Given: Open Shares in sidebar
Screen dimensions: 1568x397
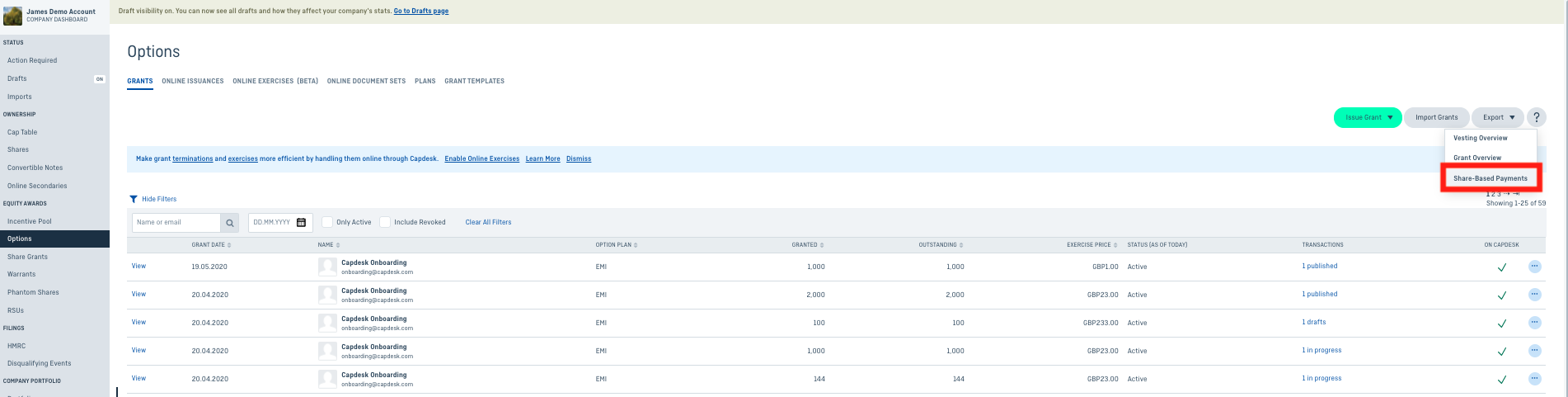Looking at the screenshot, I should click(18, 150).
